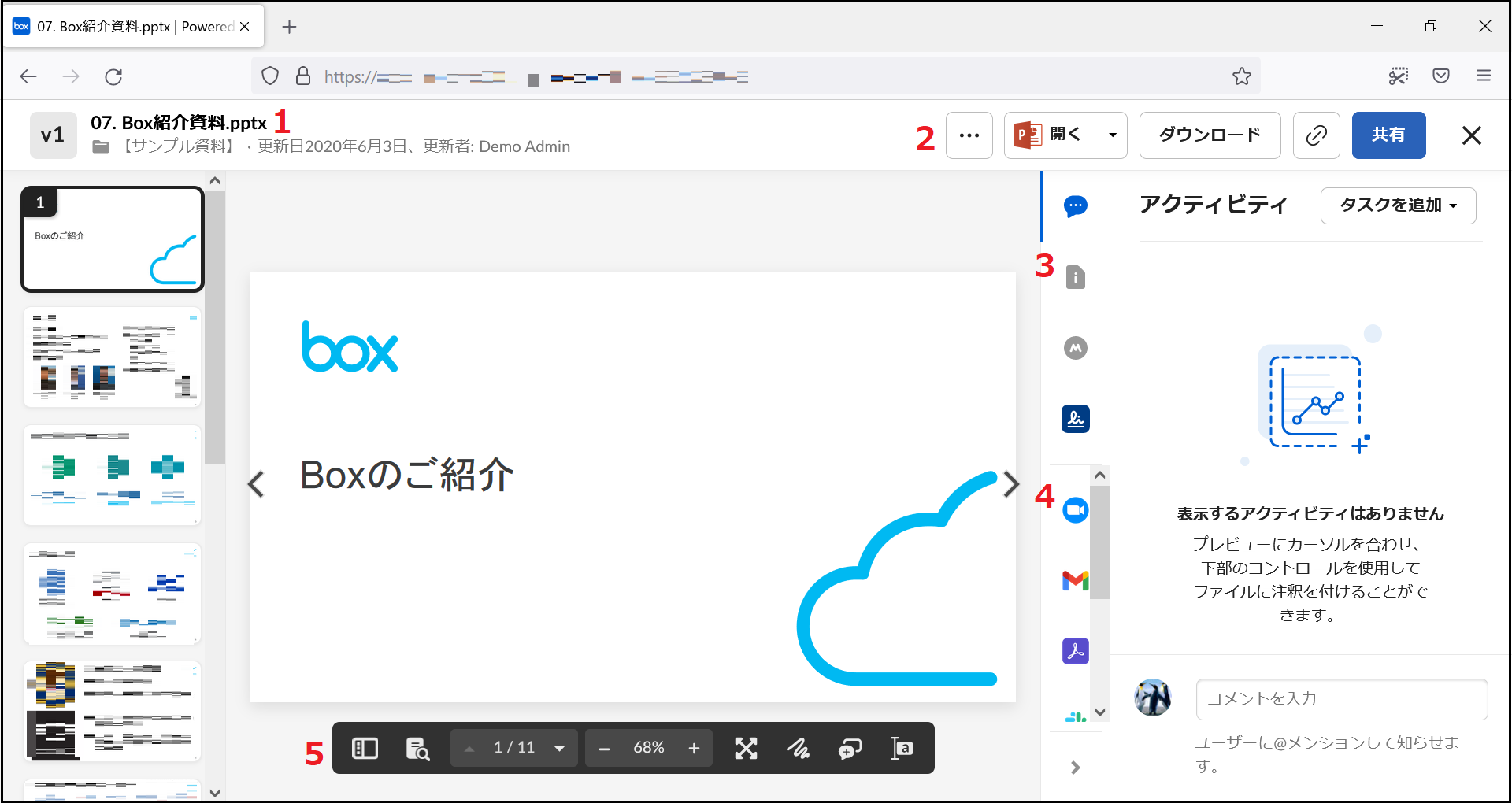This screenshot has height=803, width=1512.
Task: Launch the Zoom integration icon
Action: coord(1075,510)
